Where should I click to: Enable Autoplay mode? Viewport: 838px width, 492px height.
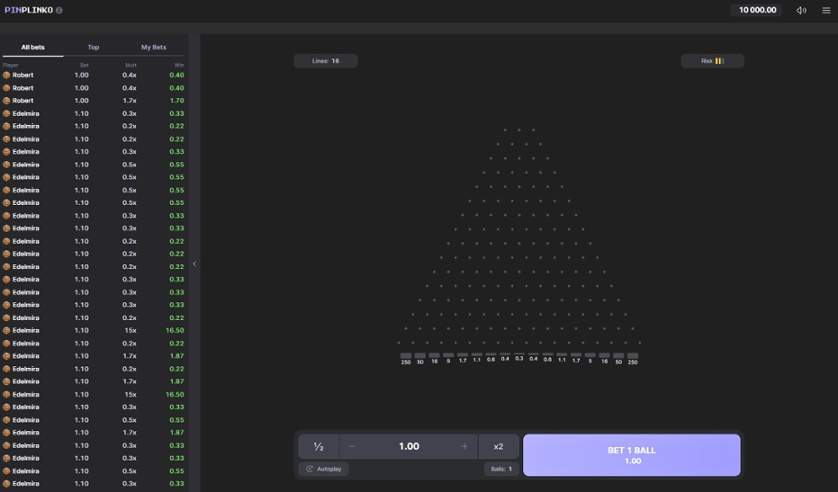(323, 469)
